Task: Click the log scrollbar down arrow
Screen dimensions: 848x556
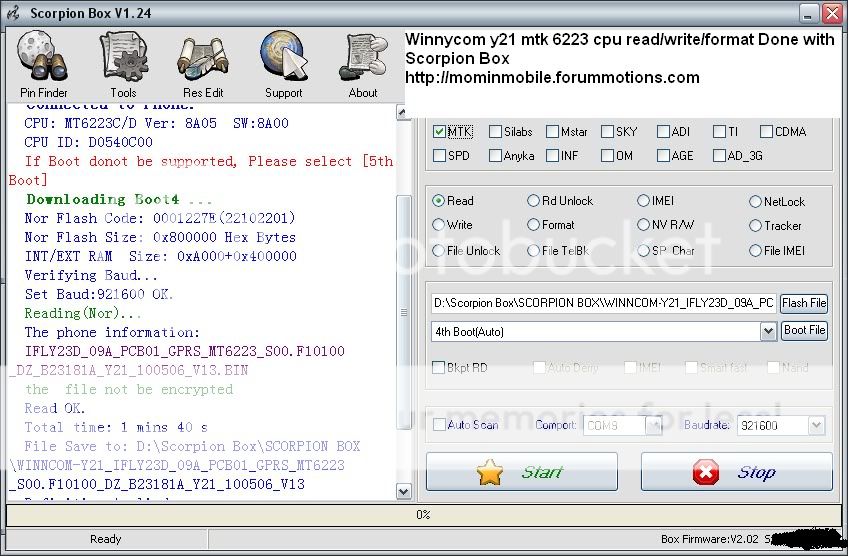Action: [403, 491]
